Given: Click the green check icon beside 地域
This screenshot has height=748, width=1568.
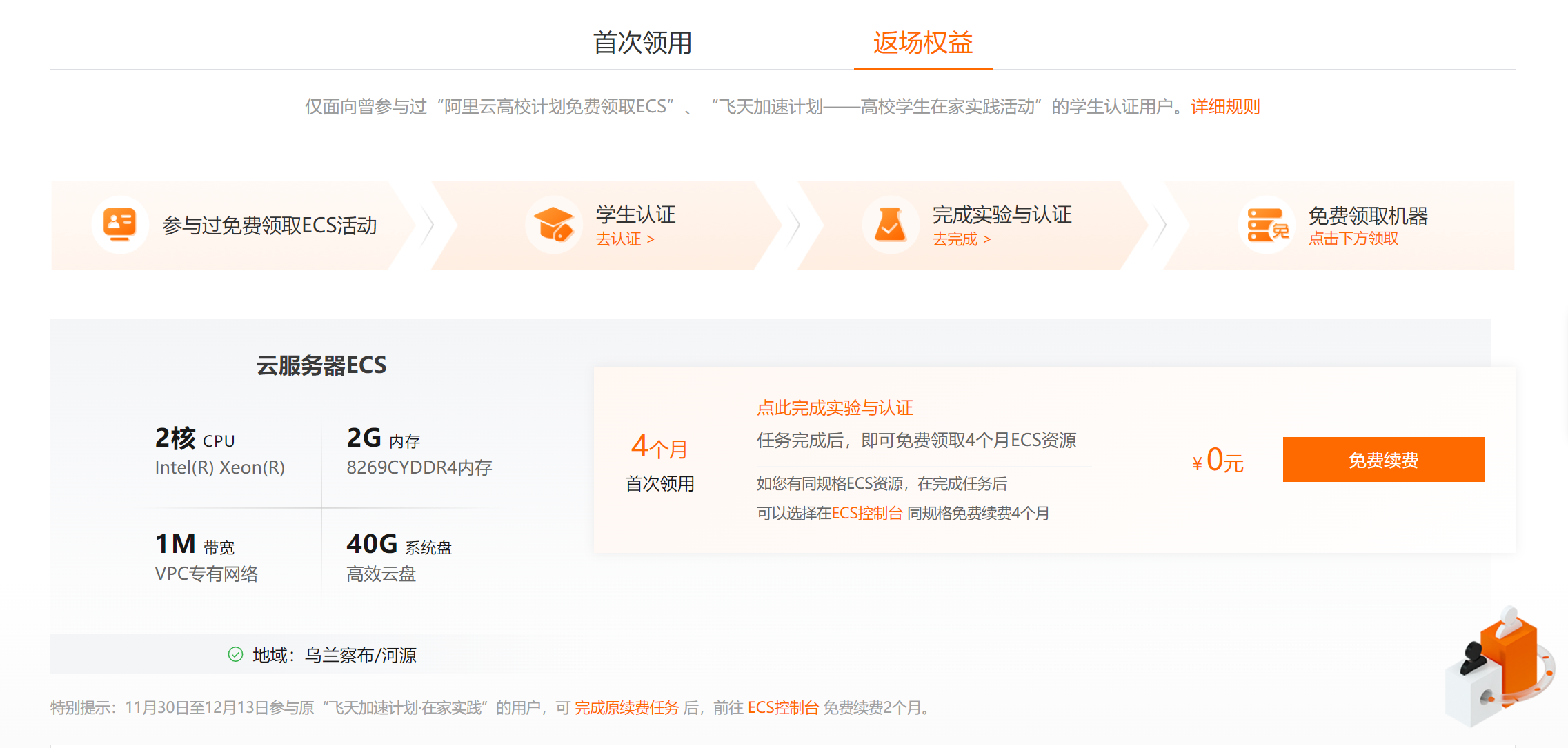Looking at the screenshot, I should tap(235, 654).
